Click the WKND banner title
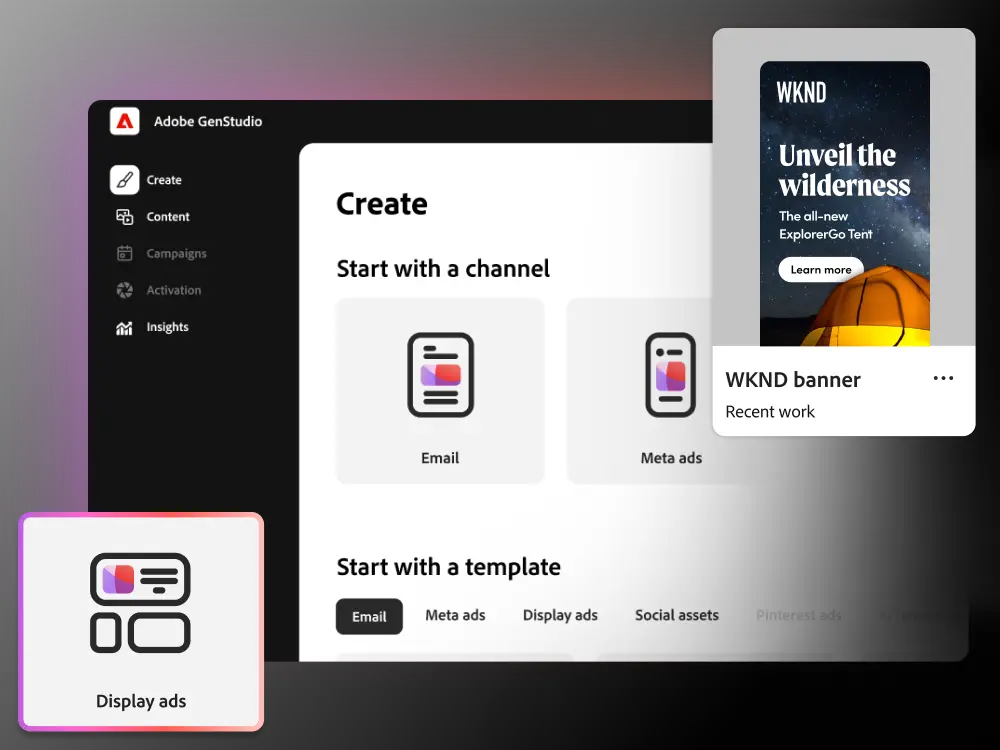Image resolution: width=1000 pixels, height=750 pixels. [x=793, y=380]
